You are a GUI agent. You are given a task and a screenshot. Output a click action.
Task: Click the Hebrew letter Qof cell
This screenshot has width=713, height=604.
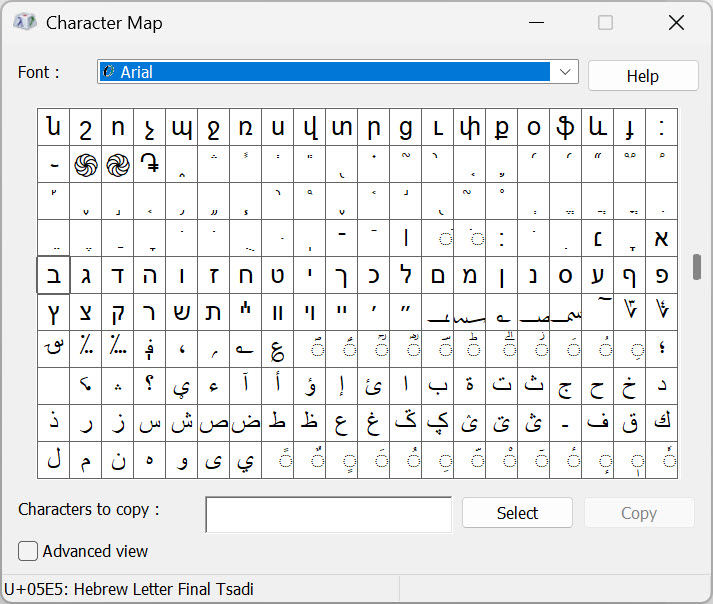[118, 312]
